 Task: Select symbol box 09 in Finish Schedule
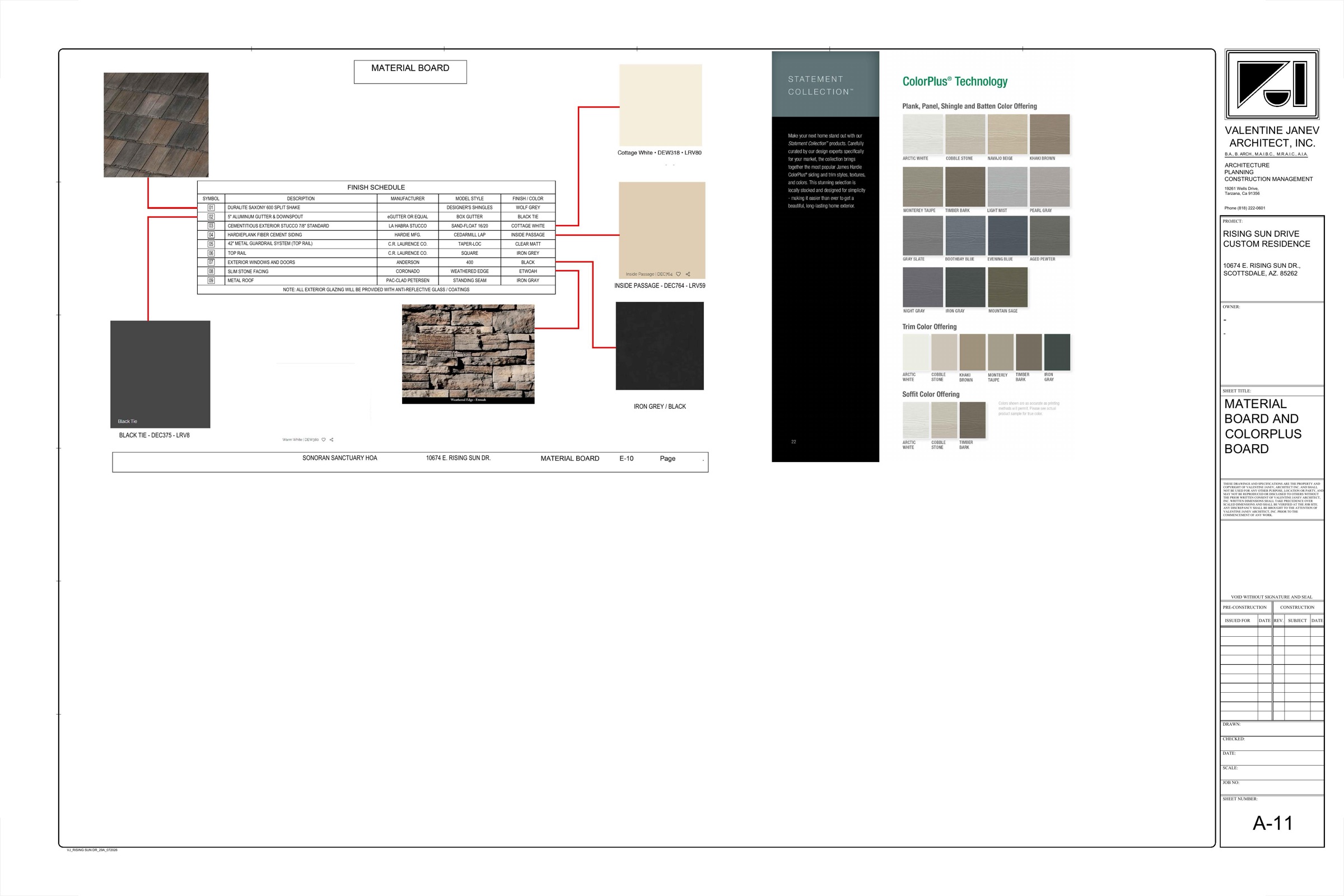pos(211,281)
